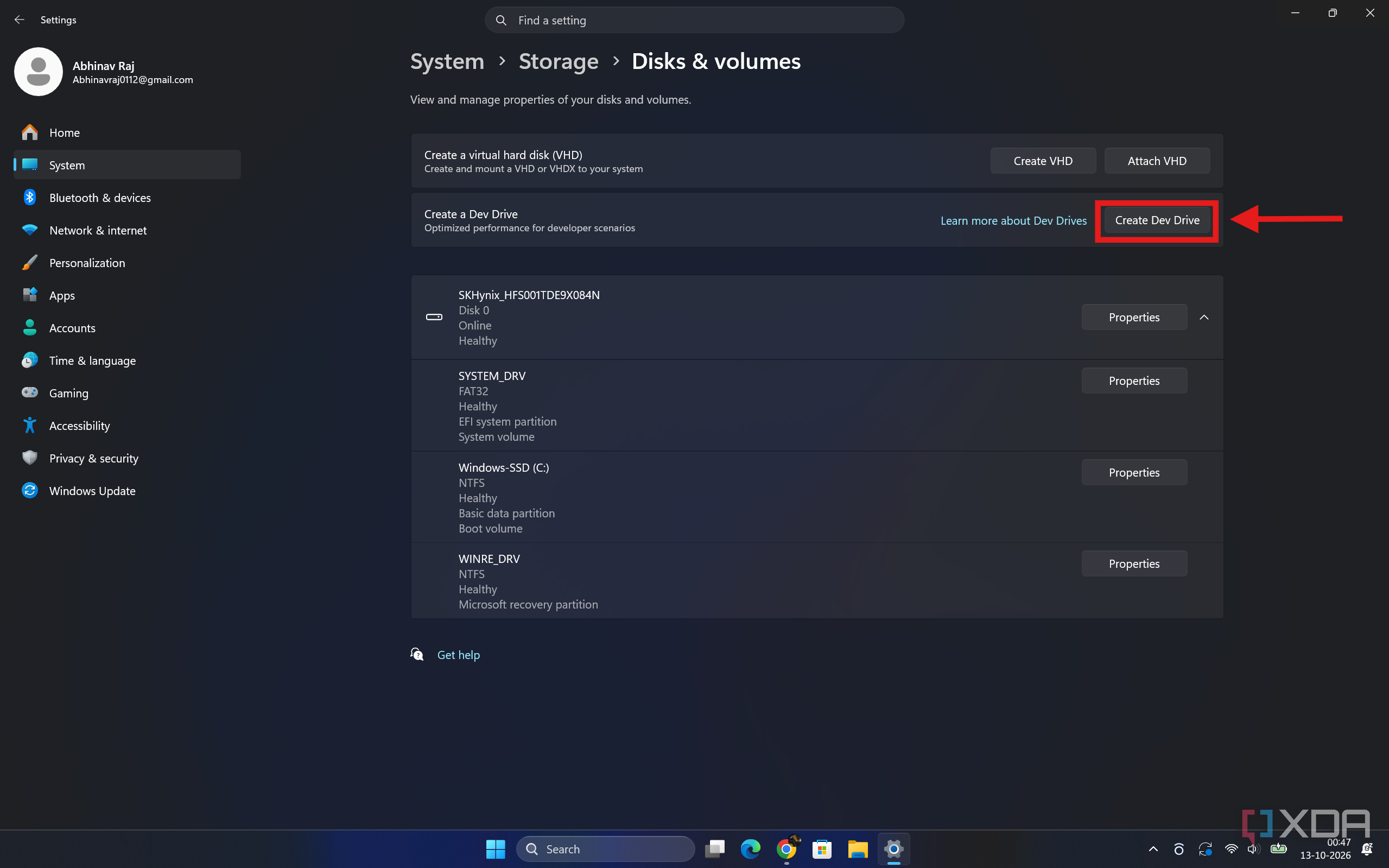Click the Create Dev Drive button

pos(1157,220)
